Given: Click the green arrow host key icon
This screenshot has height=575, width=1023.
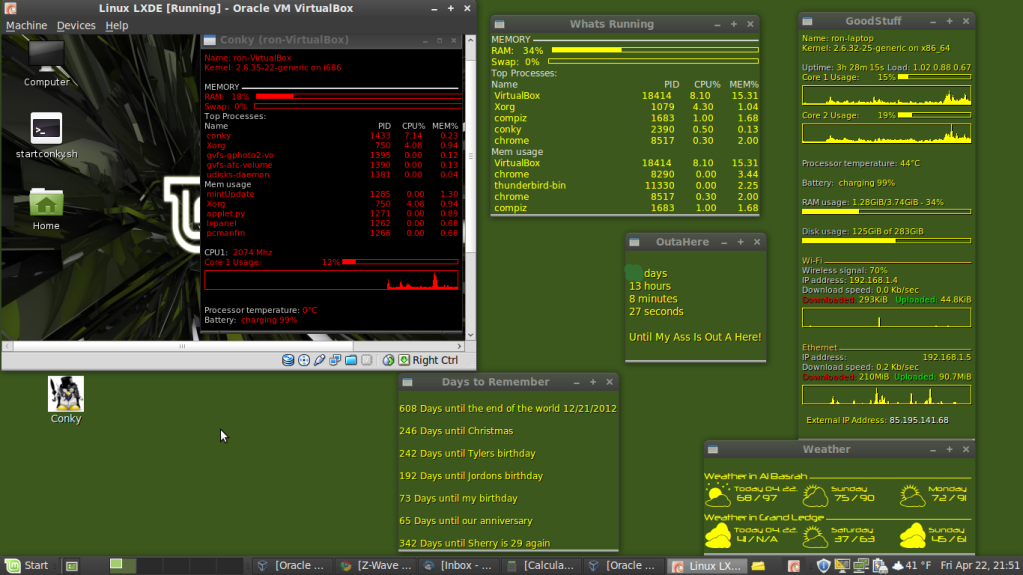Looking at the screenshot, I should 404,360.
